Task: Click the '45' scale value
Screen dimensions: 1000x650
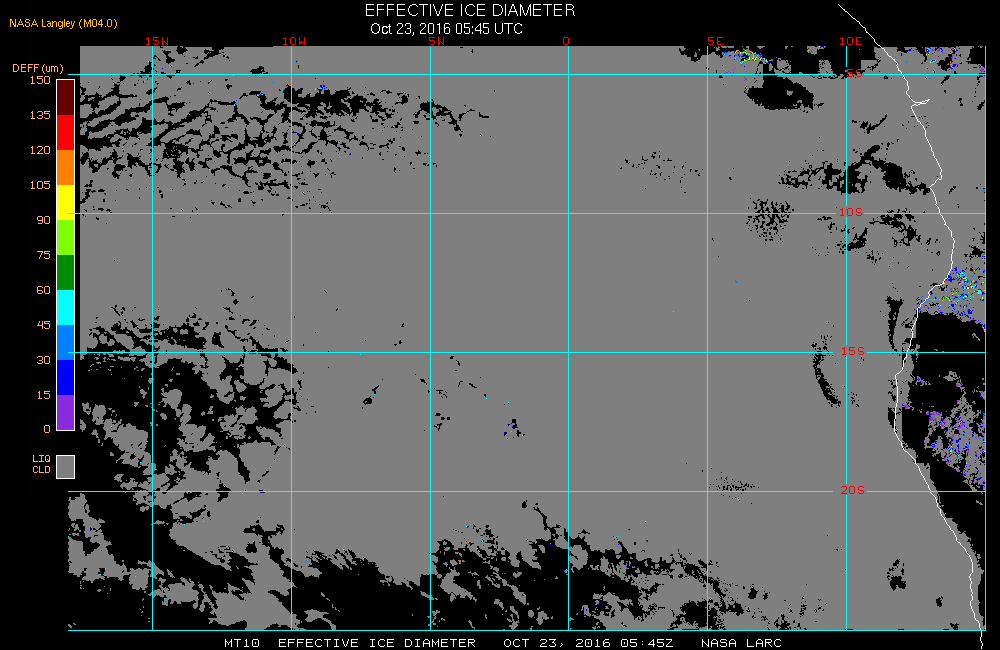Action: 43,325
